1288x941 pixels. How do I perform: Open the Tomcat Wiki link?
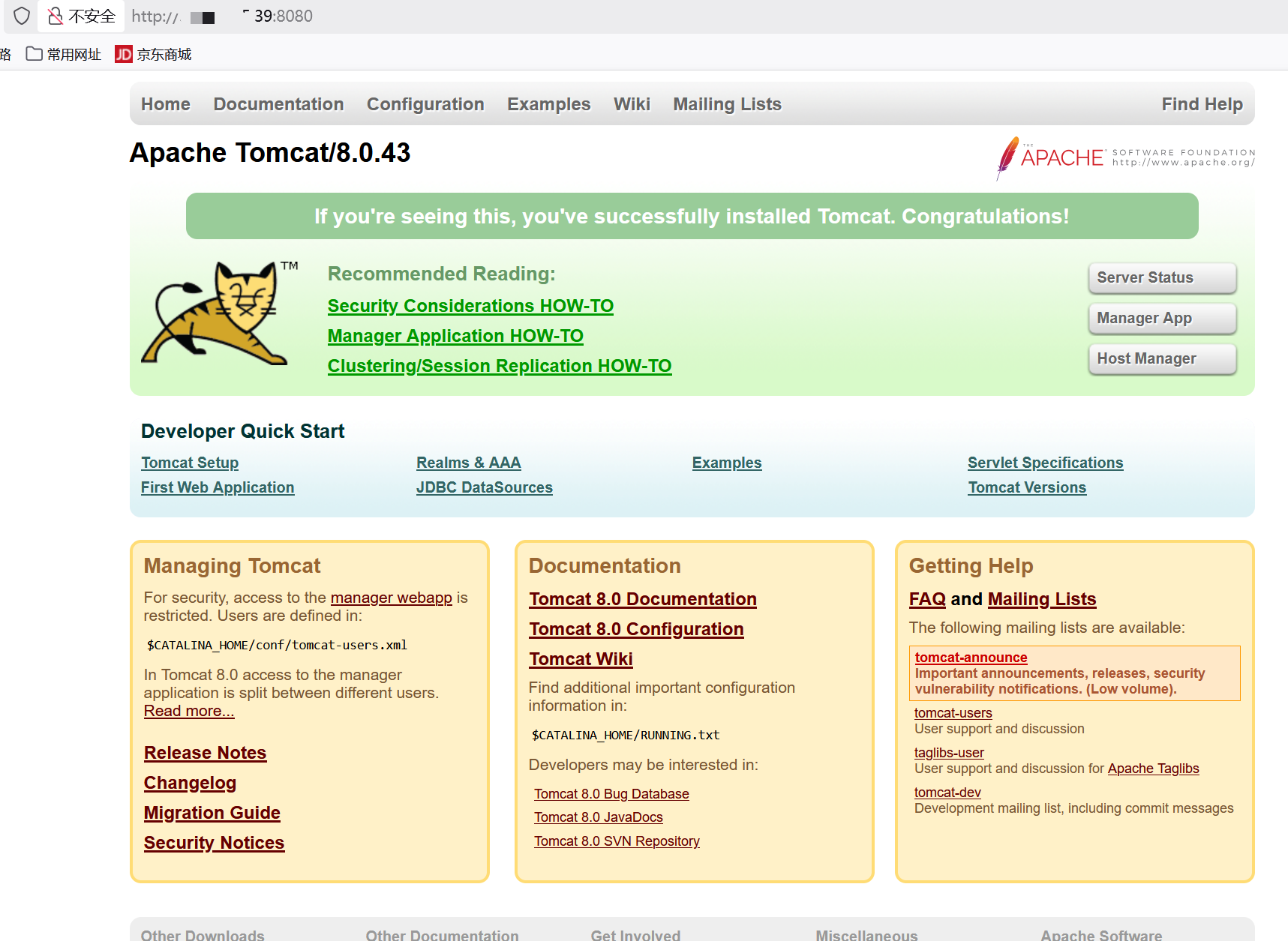(581, 659)
